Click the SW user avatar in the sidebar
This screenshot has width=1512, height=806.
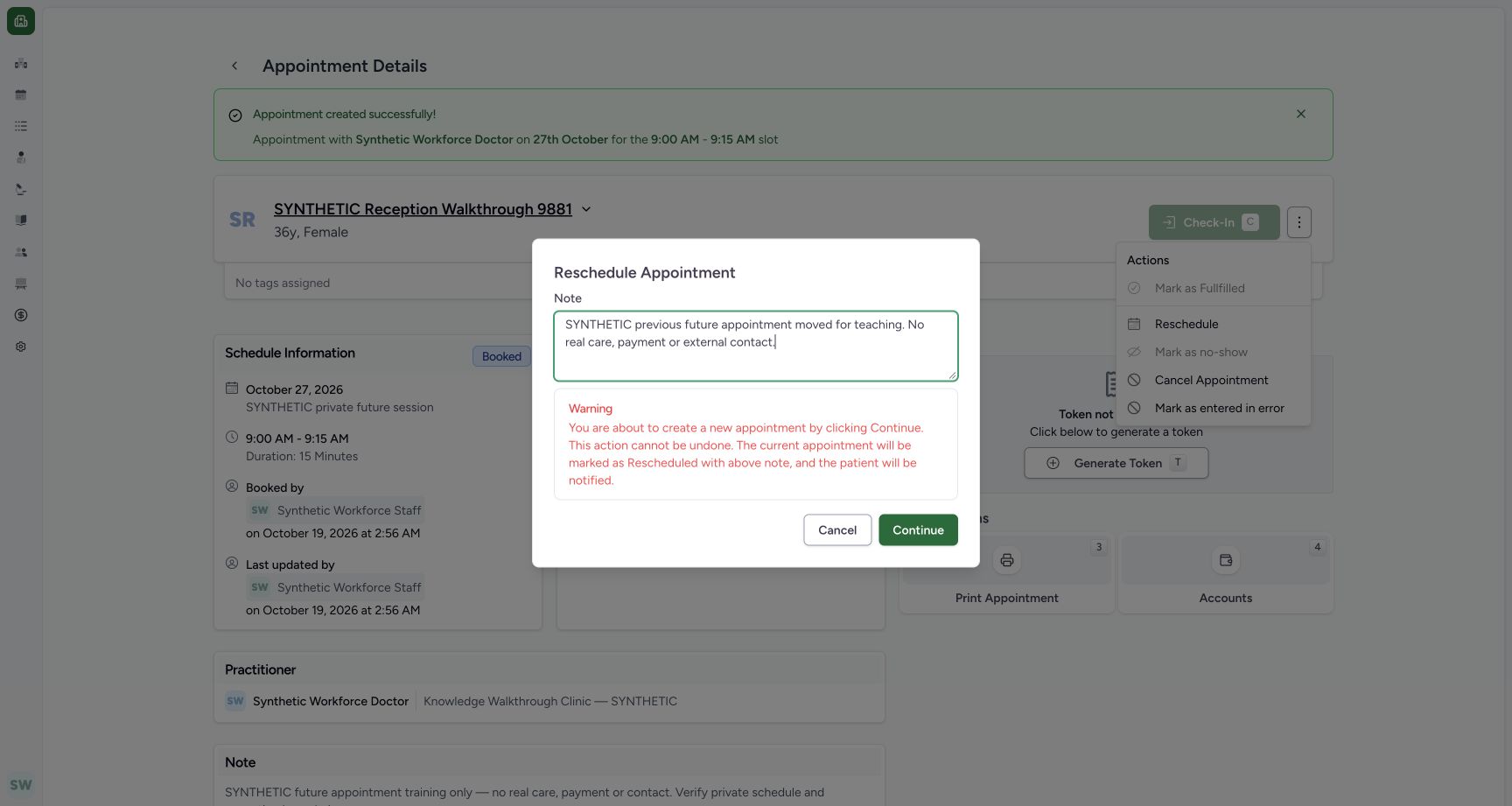[21, 785]
